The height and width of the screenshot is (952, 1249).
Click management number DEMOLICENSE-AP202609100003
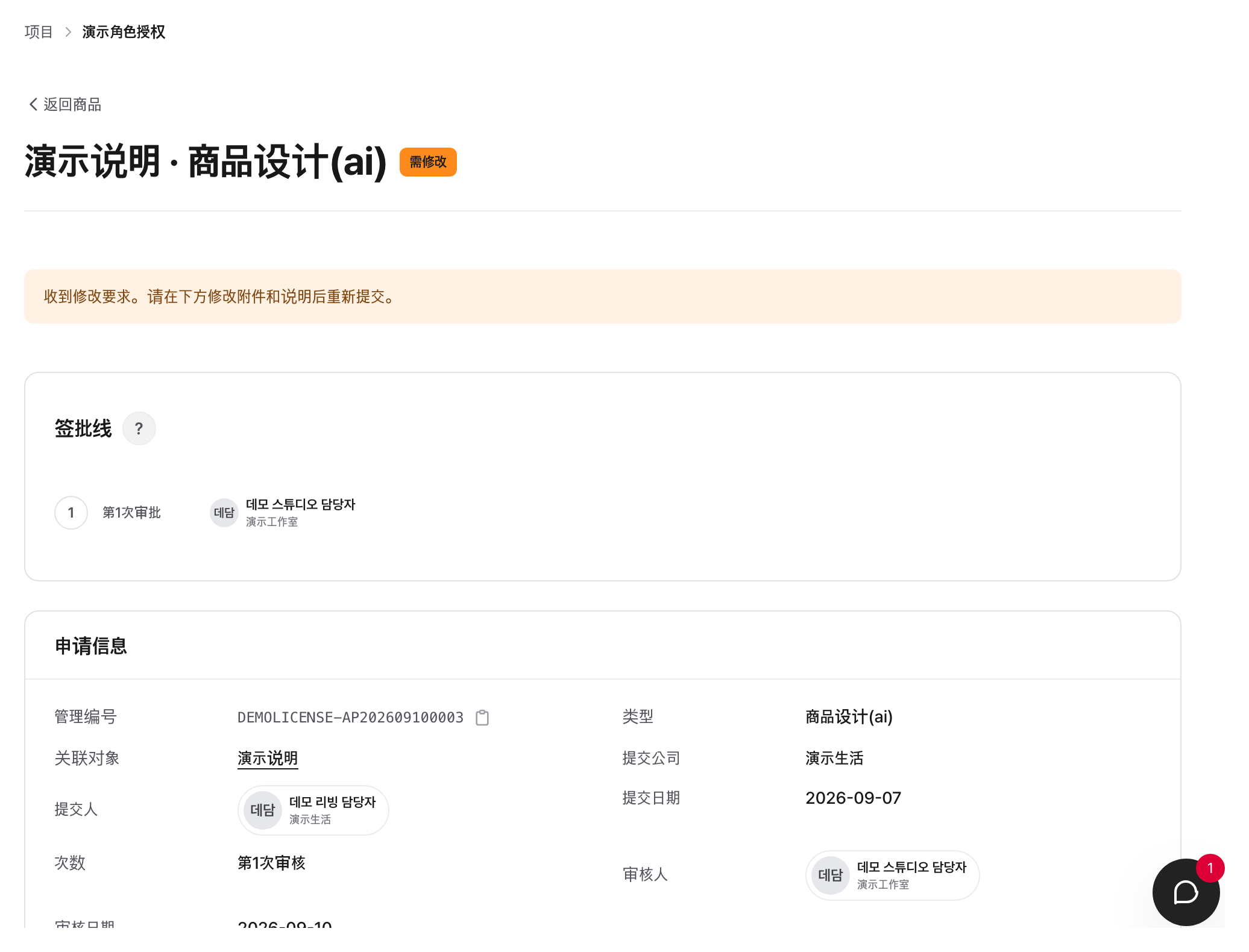coord(350,718)
